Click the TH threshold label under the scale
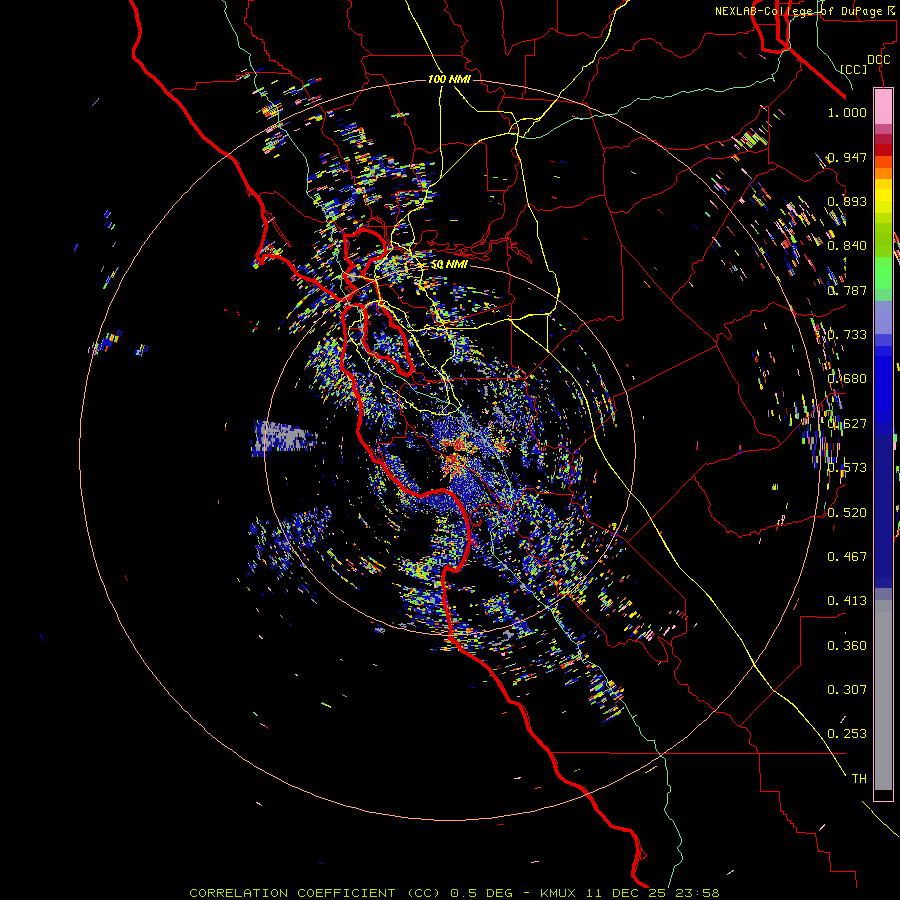The image size is (900, 900). 859,778
